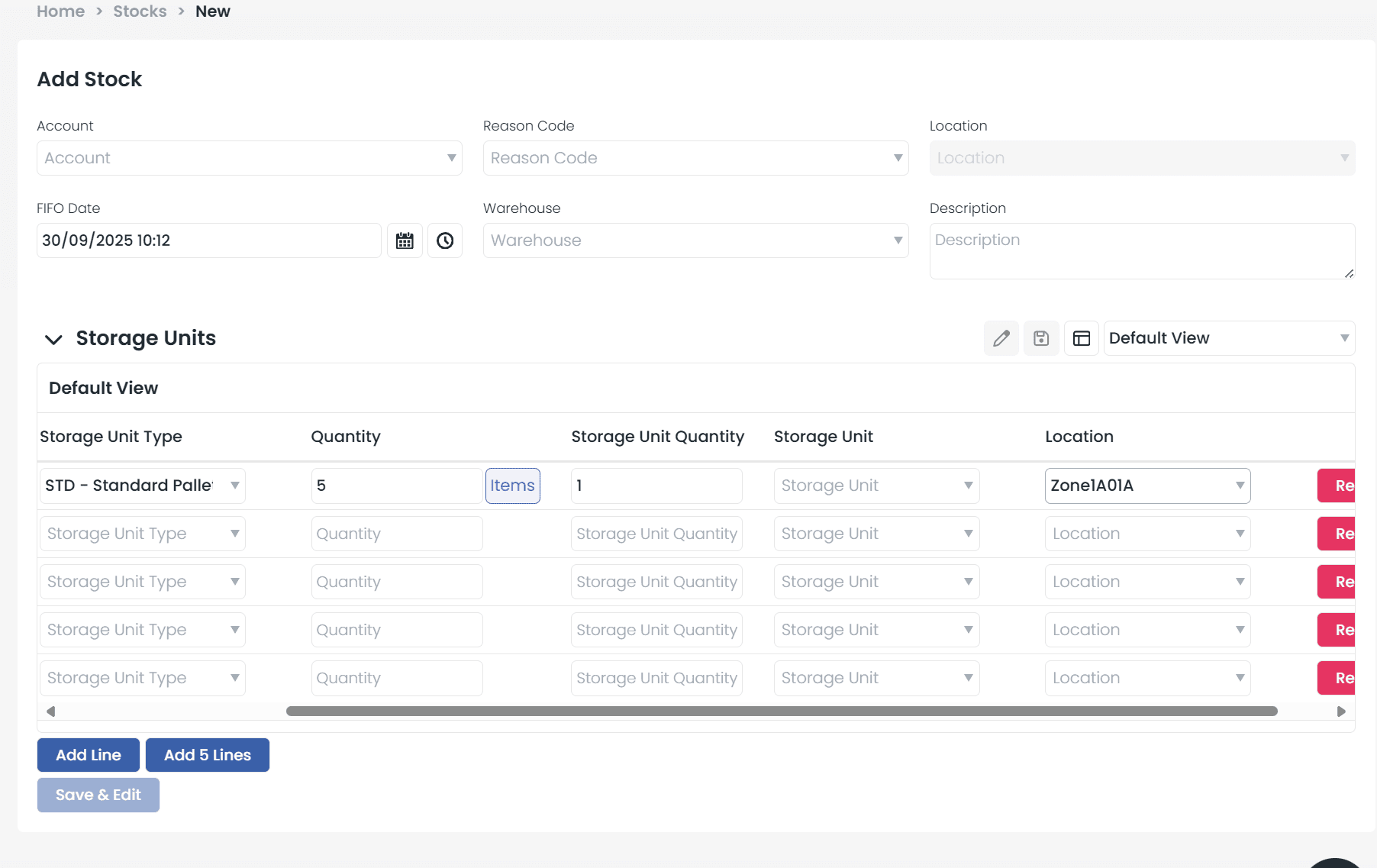Go to Stocks in breadcrumb
Viewport: 1377px width, 868px height.
tap(140, 11)
